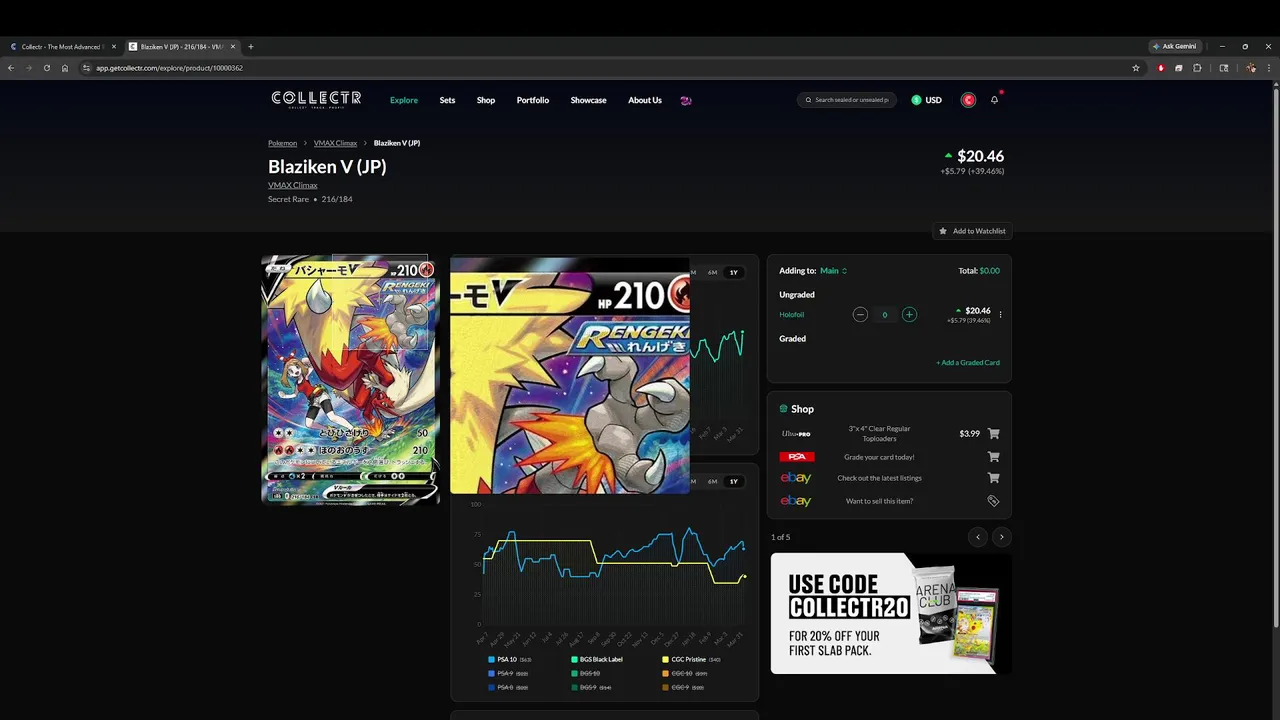Open the Explore page

click(x=404, y=100)
